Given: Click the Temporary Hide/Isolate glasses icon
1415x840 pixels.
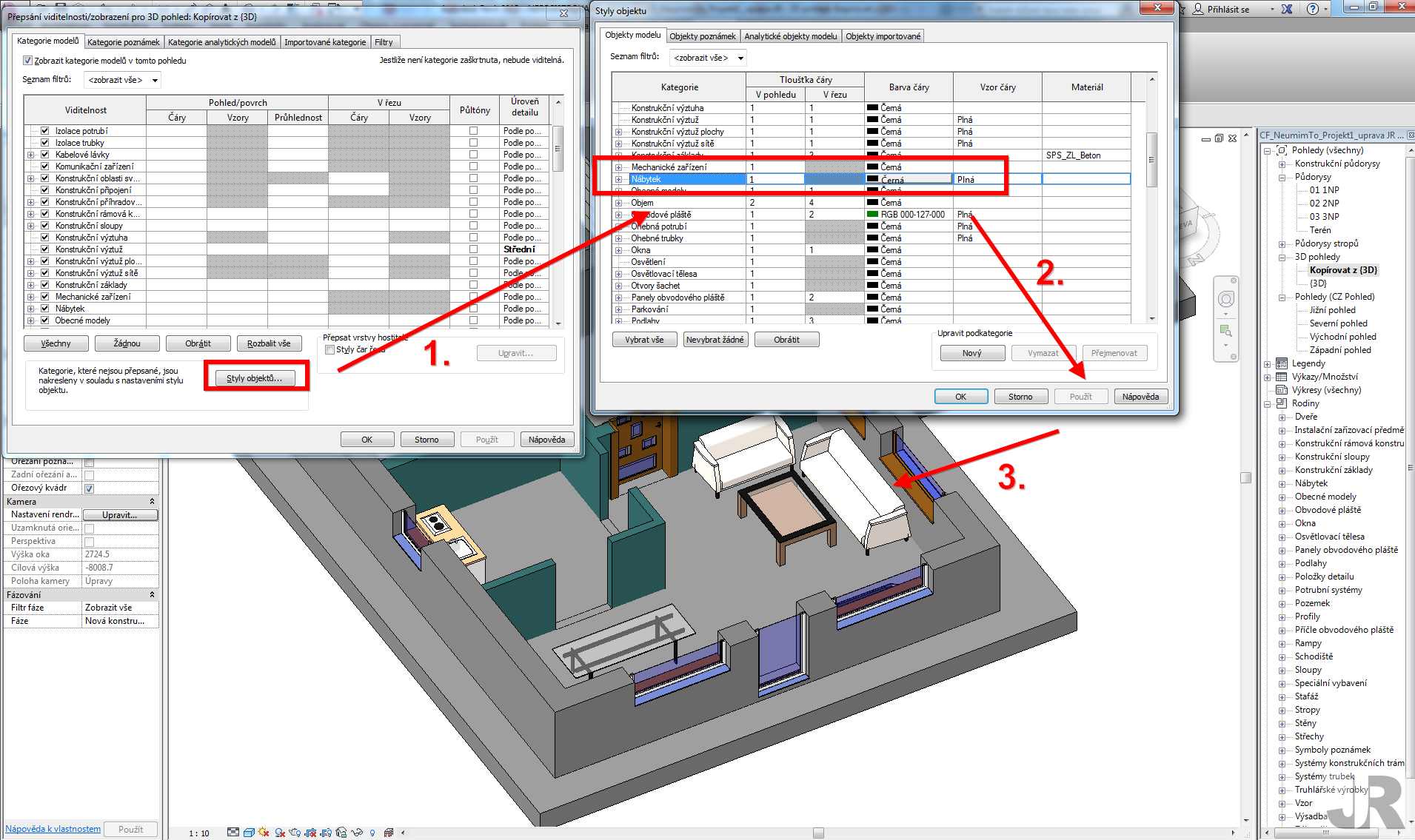Looking at the screenshot, I should [357, 833].
